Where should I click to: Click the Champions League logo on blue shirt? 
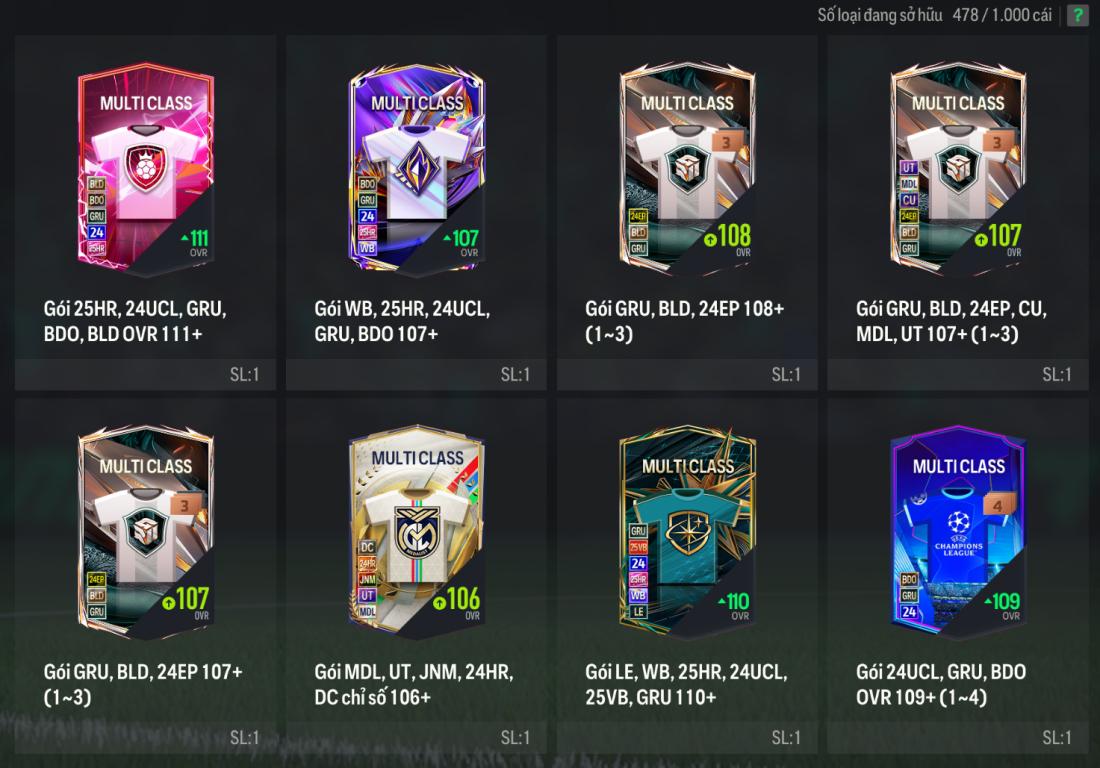click(958, 523)
